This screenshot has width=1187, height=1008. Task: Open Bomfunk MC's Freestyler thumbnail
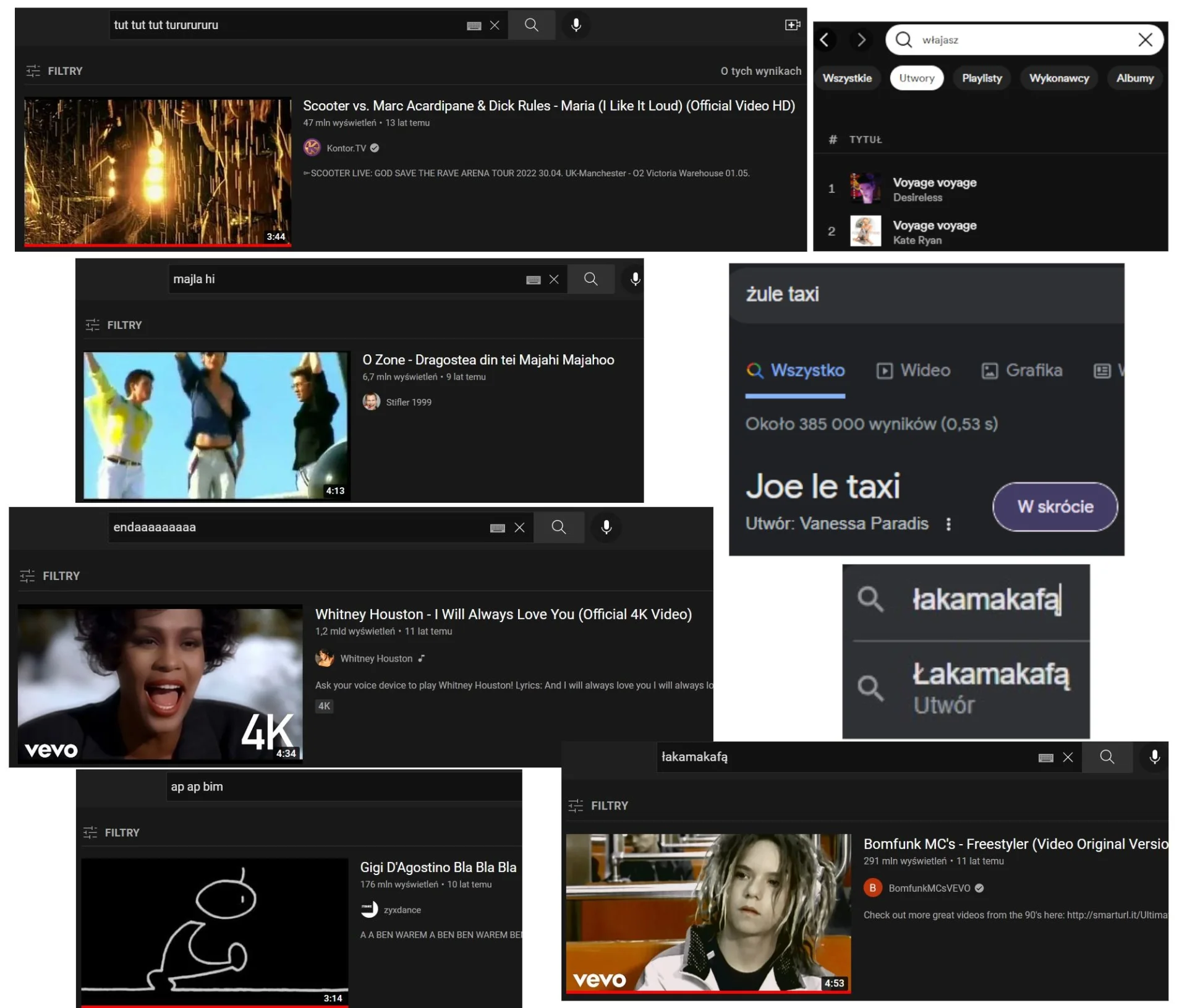pos(708,914)
